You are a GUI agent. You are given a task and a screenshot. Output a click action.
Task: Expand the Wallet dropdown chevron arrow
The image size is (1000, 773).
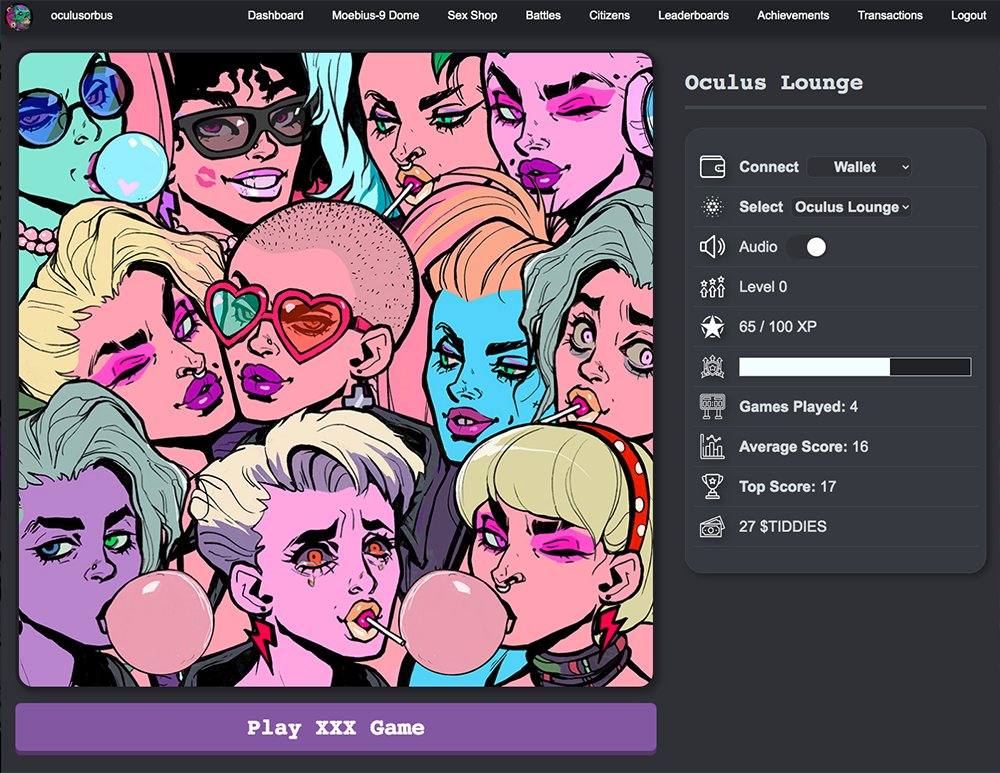pyautogui.click(x=904, y=167)
